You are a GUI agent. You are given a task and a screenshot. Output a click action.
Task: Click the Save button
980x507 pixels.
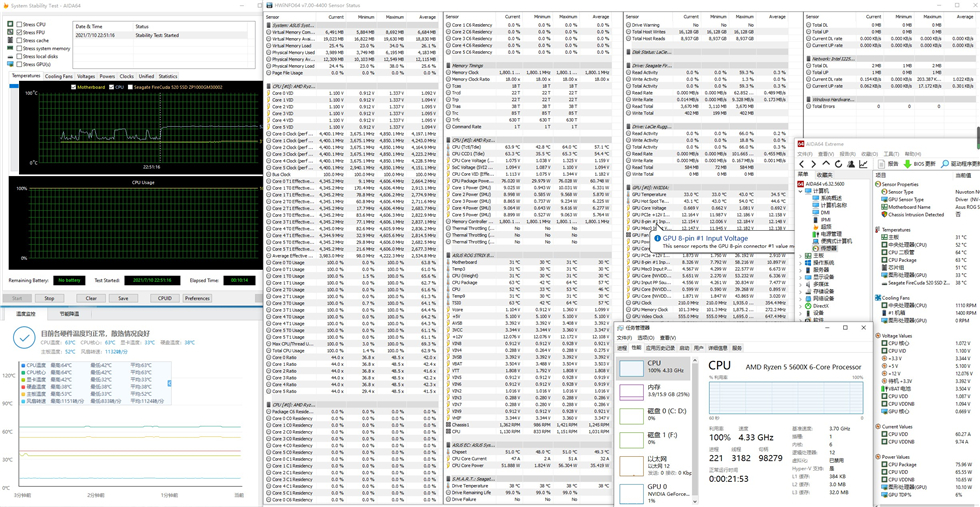point(123,298)
